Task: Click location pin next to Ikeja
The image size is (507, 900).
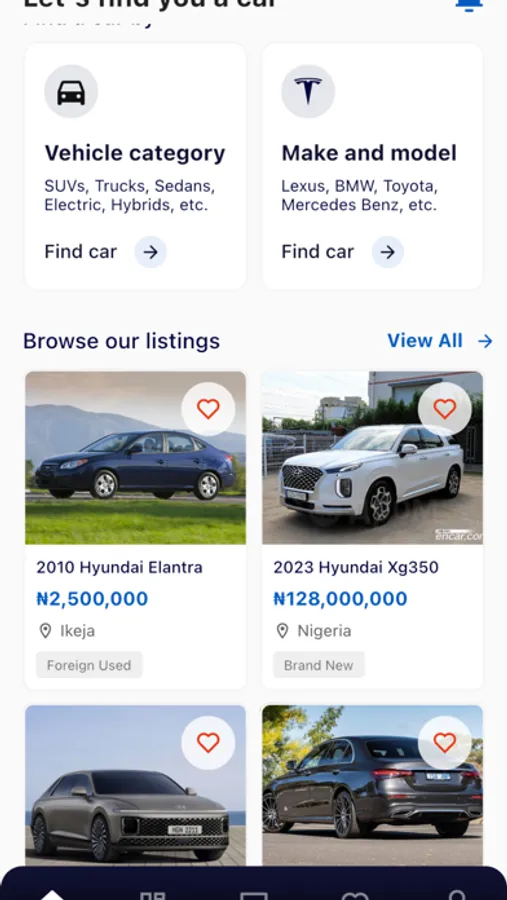Action: click(45, 631)
